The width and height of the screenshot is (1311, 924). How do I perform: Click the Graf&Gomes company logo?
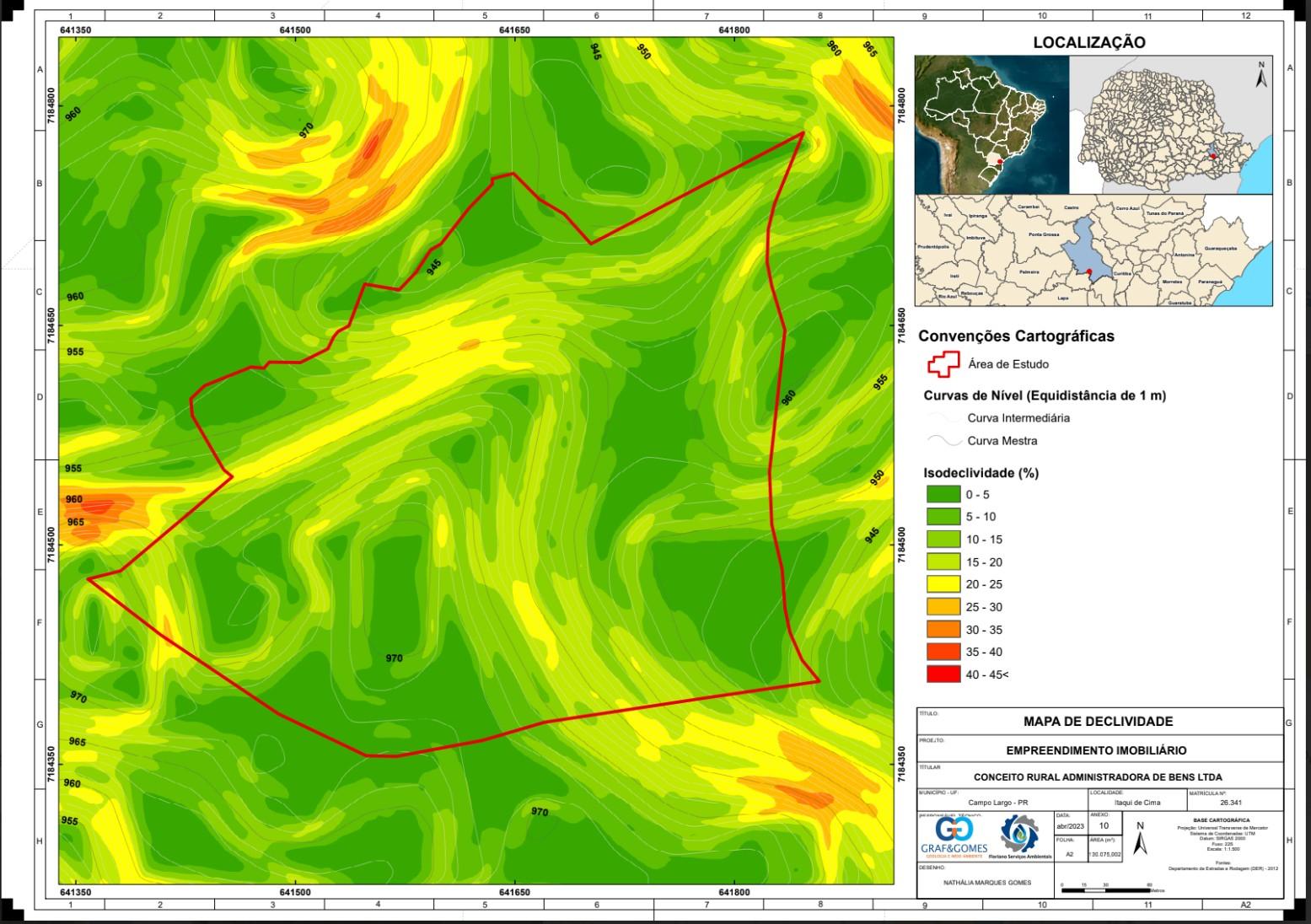pyautogui.click(x=954, y=838)
